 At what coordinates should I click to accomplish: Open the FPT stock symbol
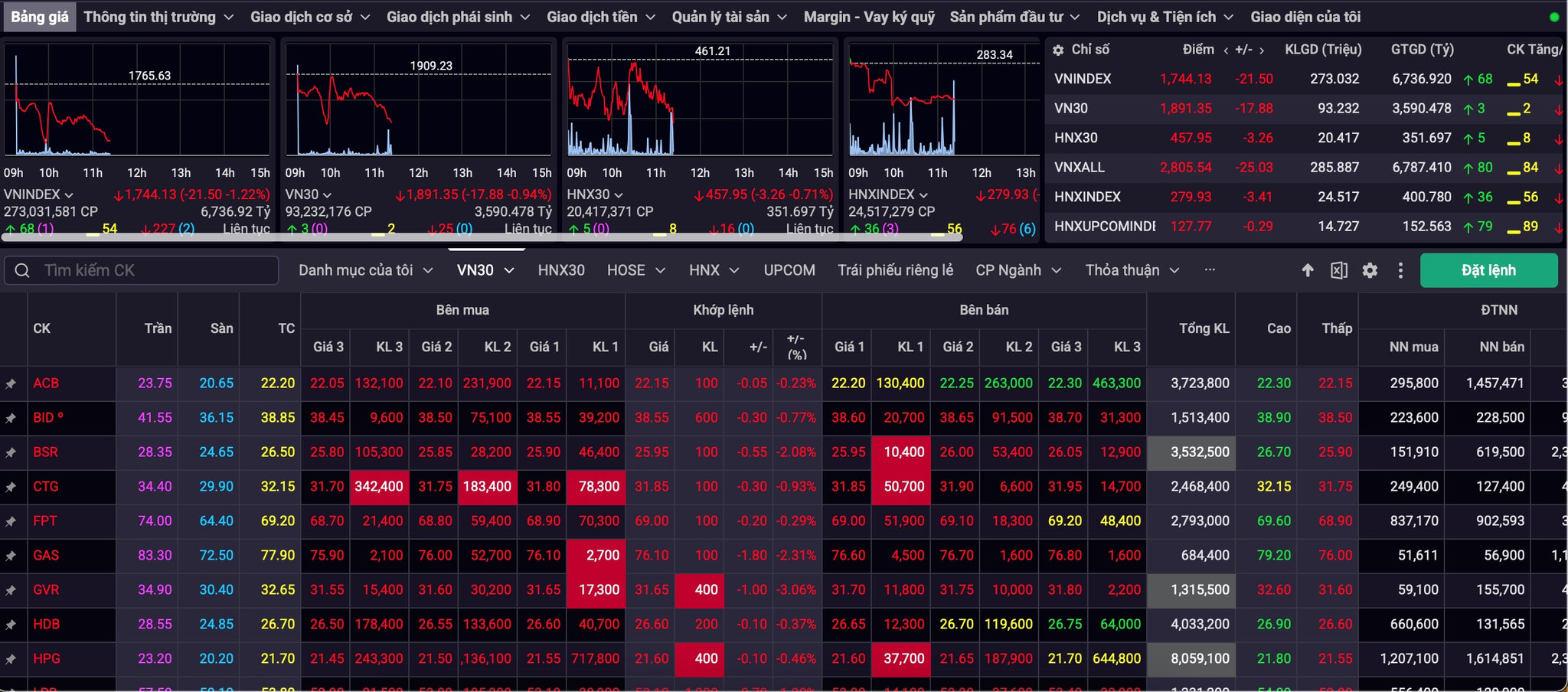[45, 521]
